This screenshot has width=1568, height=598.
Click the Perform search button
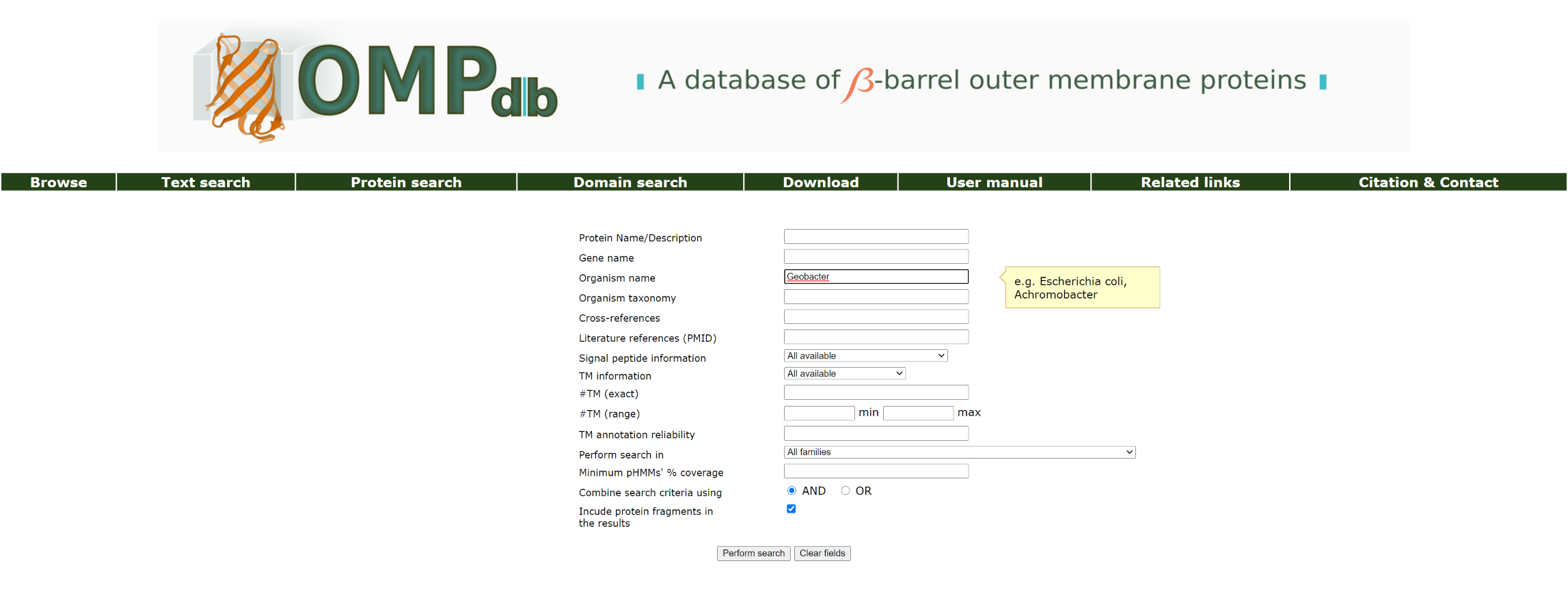click(x=753, y=554)
